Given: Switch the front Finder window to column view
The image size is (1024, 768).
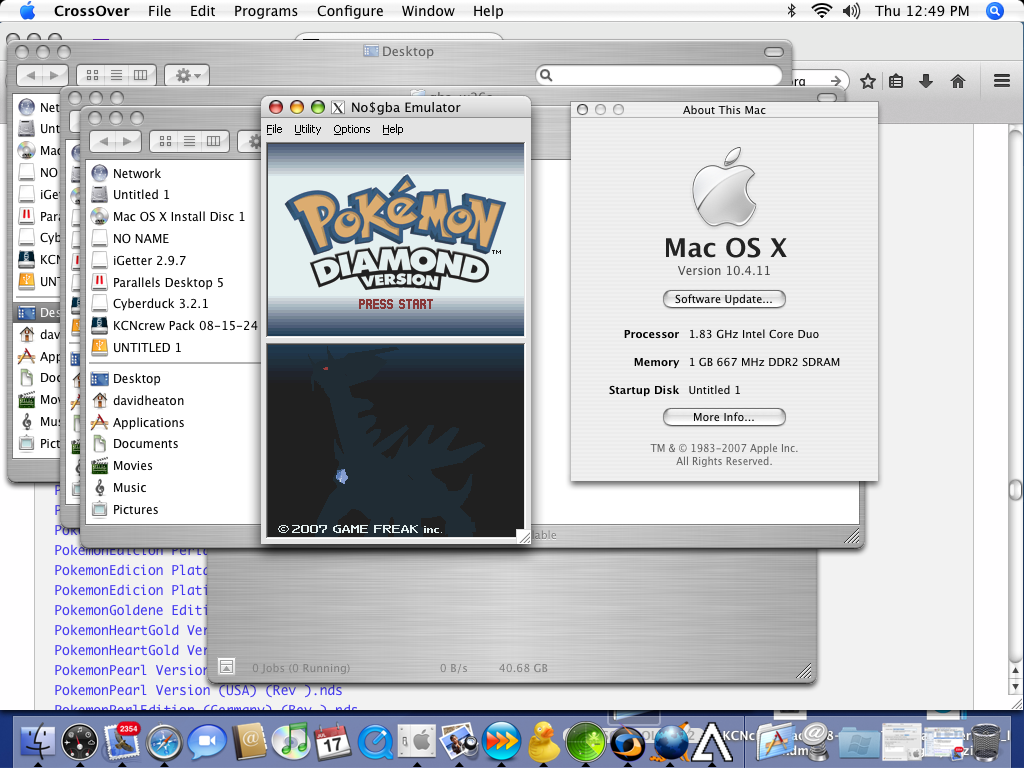Looking at the screenshot, I should point(214,140).
